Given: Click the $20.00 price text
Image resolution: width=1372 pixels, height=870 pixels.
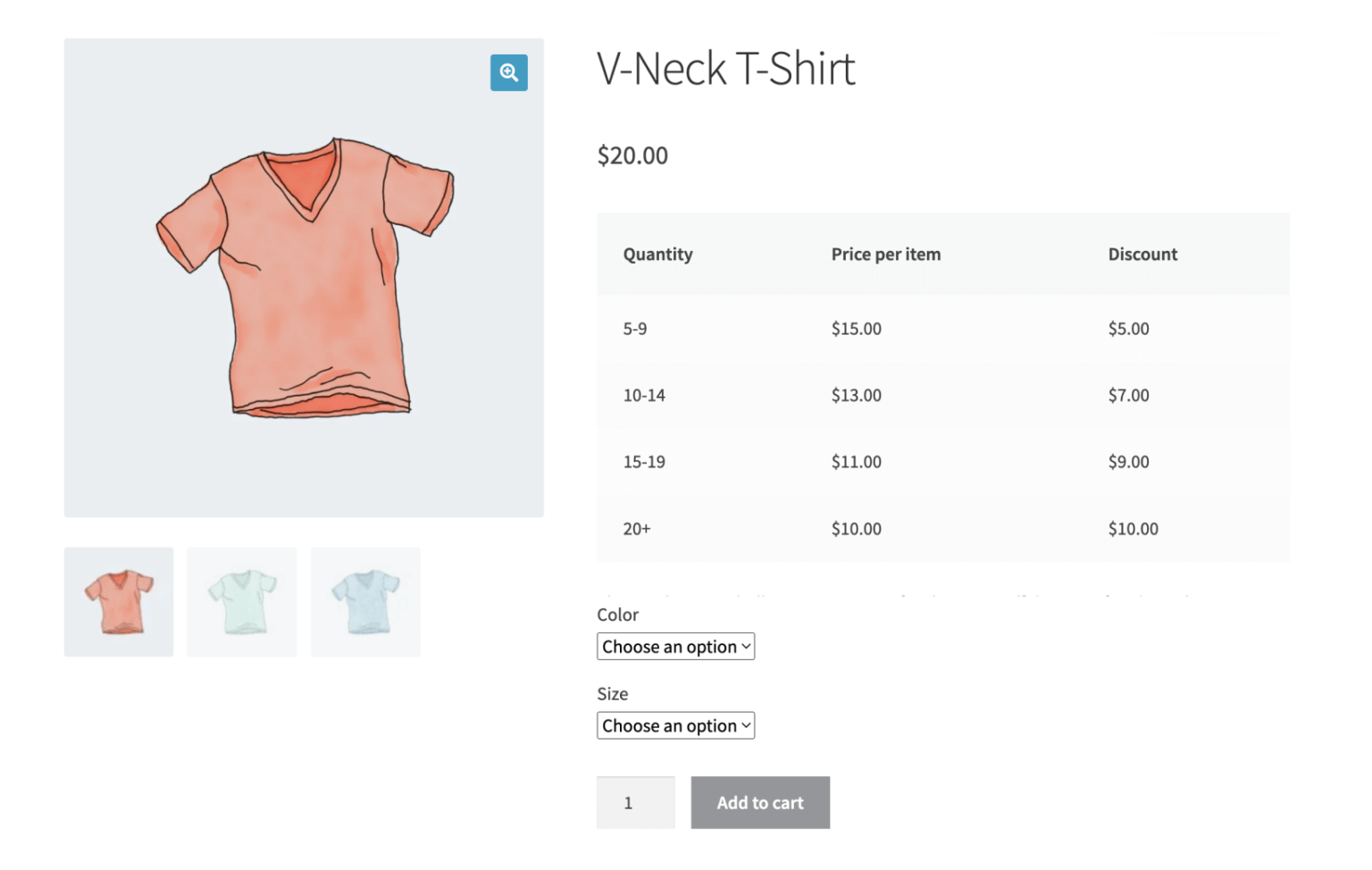Looking at the screenshot, I should click(632, 155).
